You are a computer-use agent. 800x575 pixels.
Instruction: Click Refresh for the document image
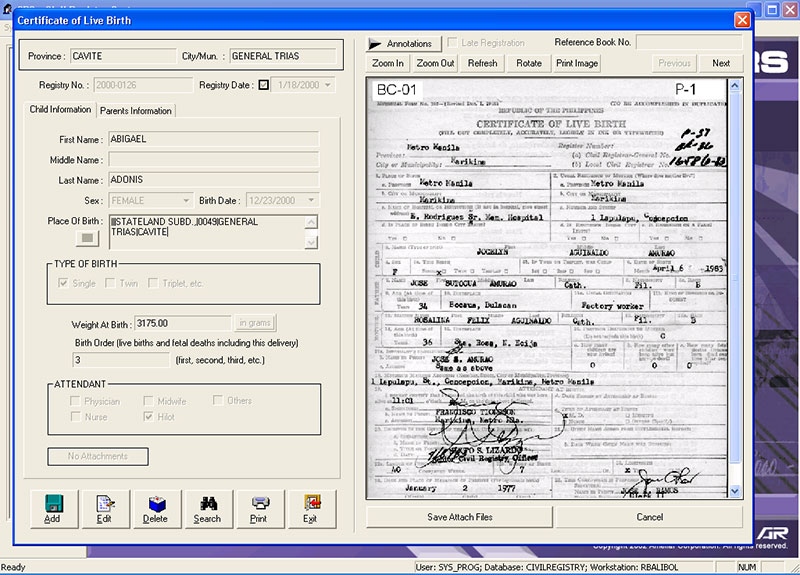pos(482,63)
